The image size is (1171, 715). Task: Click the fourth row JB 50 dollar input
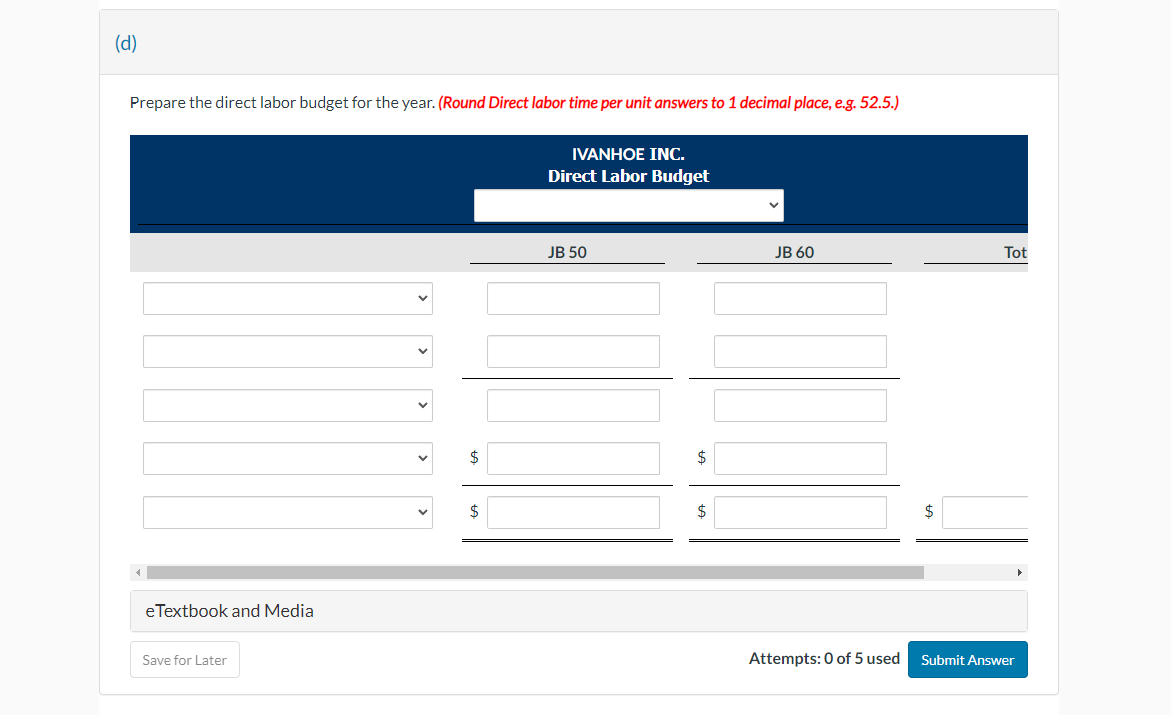(573, 458)
